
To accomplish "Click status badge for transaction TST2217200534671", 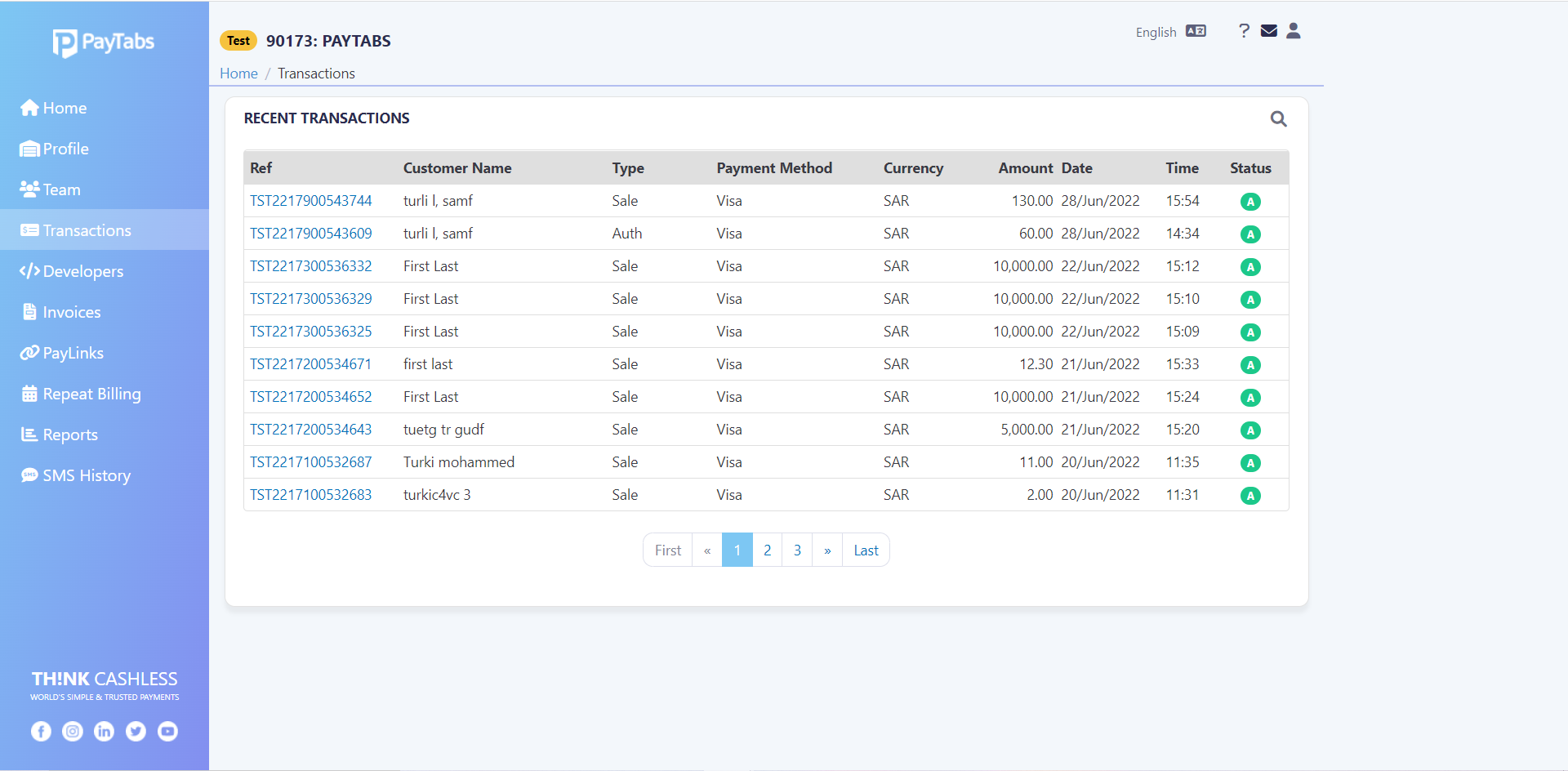I will 1250,365.
